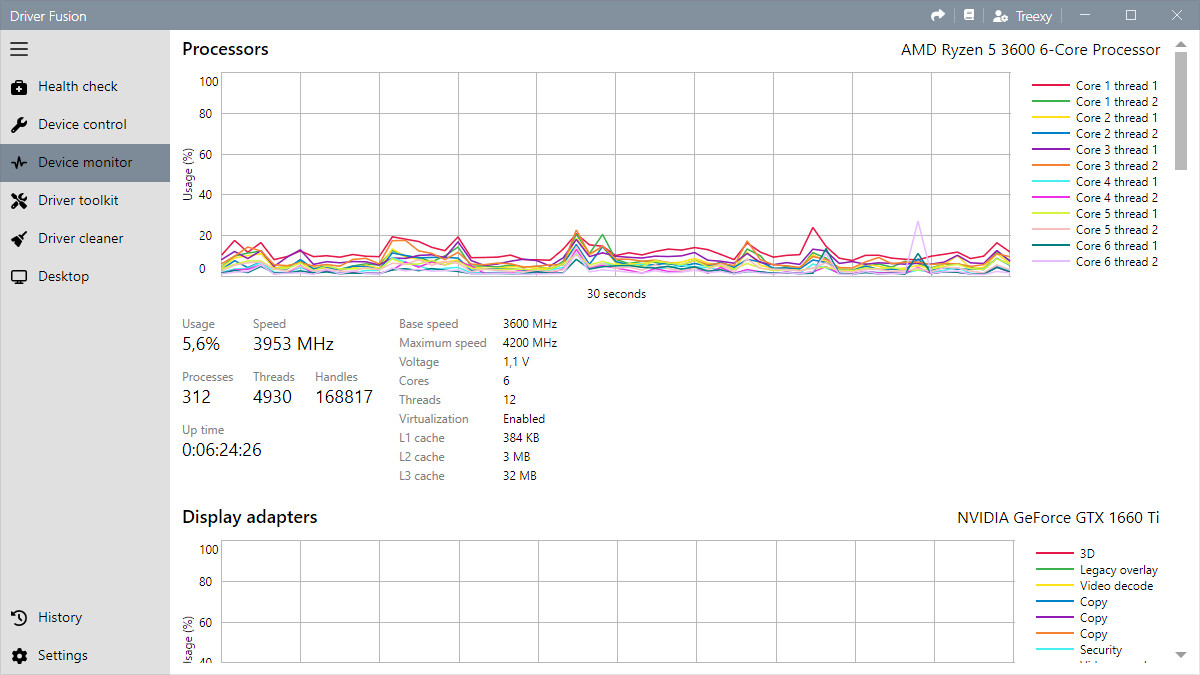Viewport: 1200px width, 675px height.
Task: Open Settings from the sidebar
Action: 85,655
